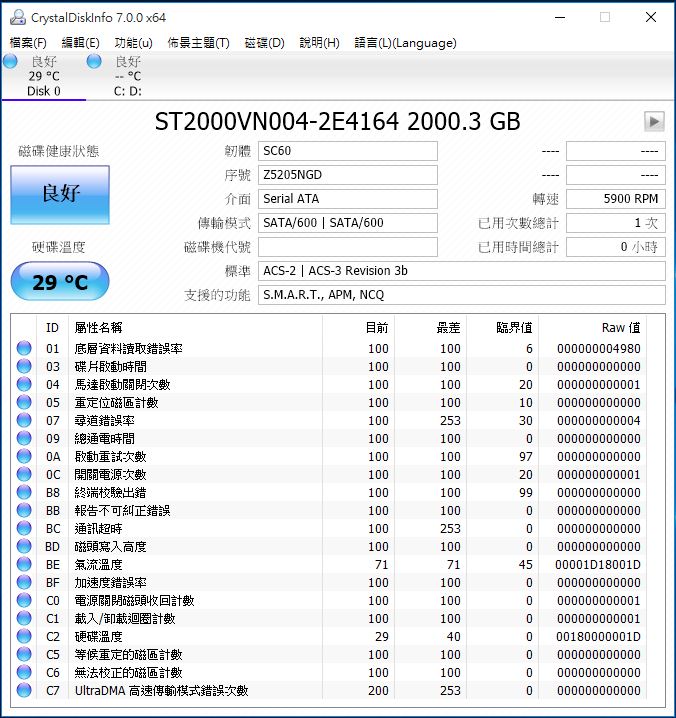Viewport: 676px width, 718px height.
Task: Open the 佈景主題(T) menu
Action: [x=198, y=43]
